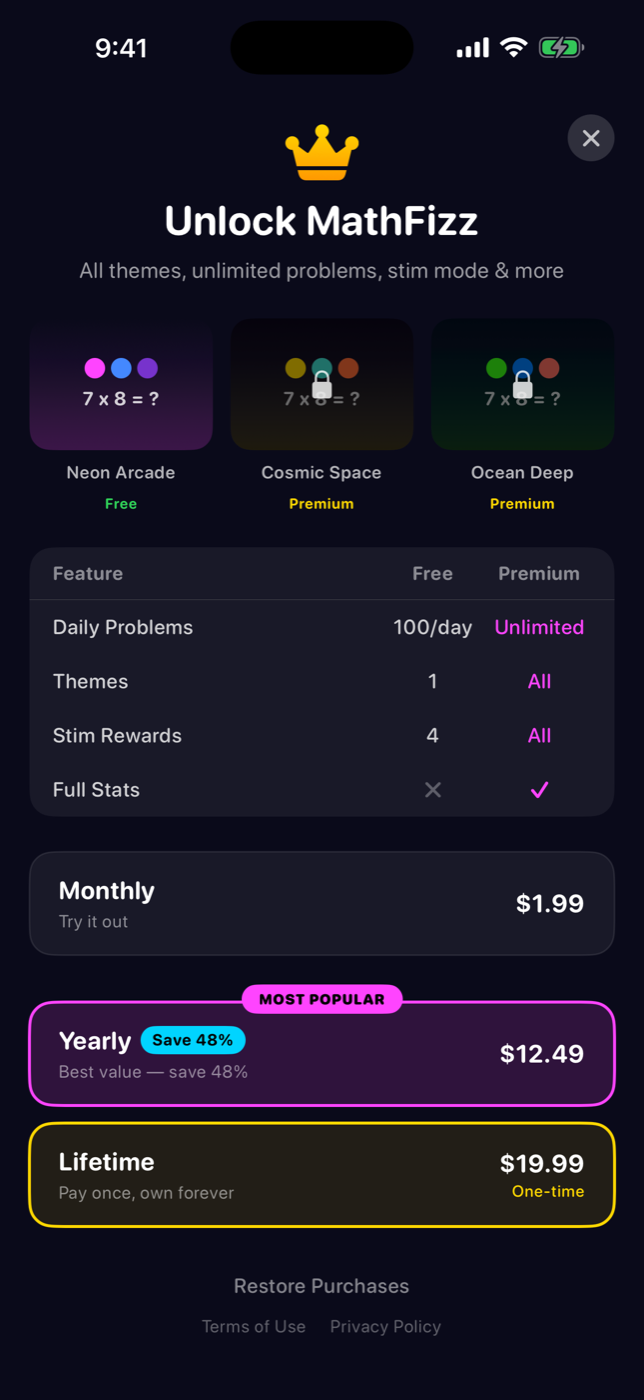Tap the Wi-Fi icon in the status bar
Viewport: 644px width, 1400px height.
(513, 46)
